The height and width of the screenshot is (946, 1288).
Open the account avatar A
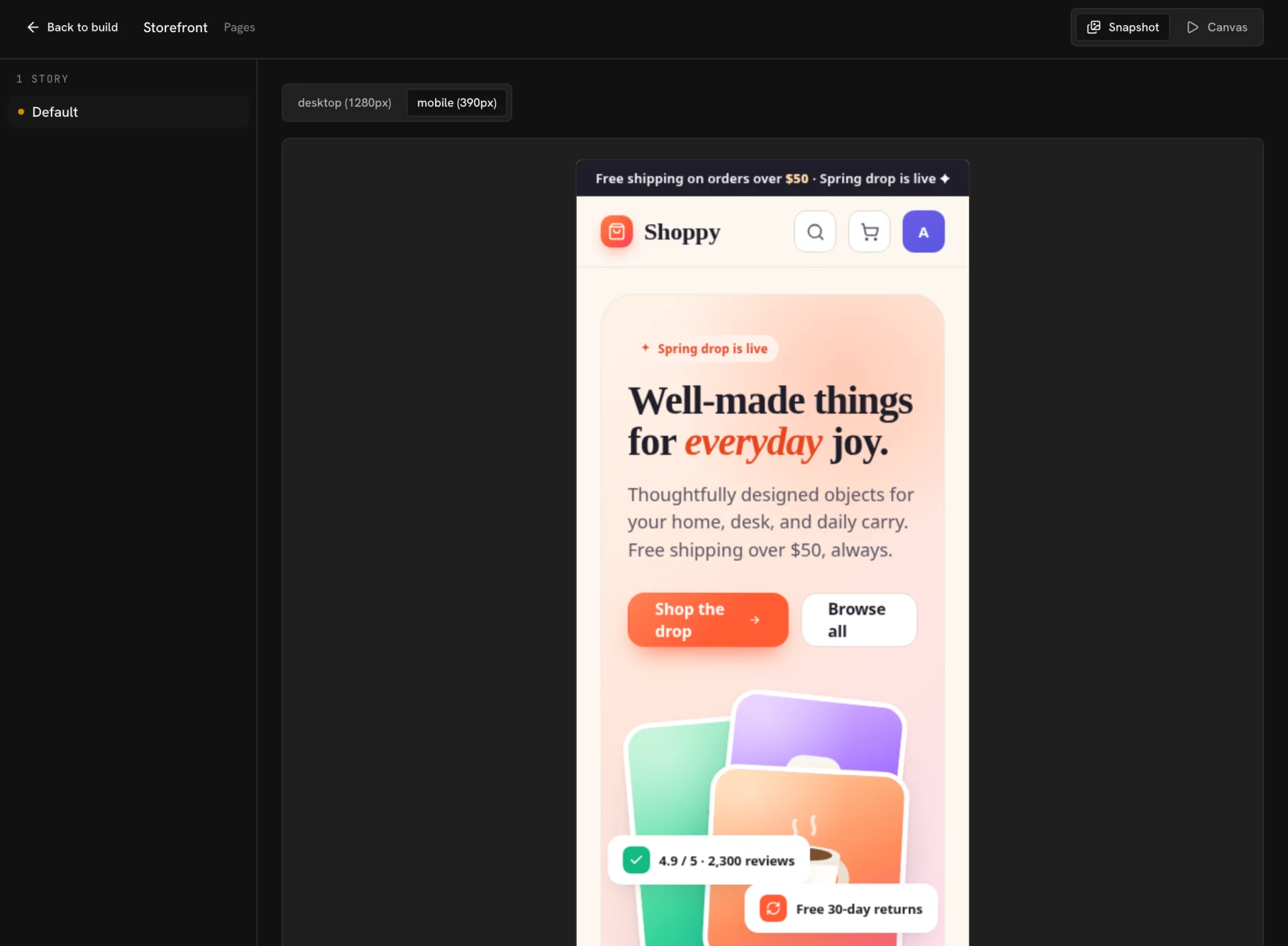click(923, 232)
